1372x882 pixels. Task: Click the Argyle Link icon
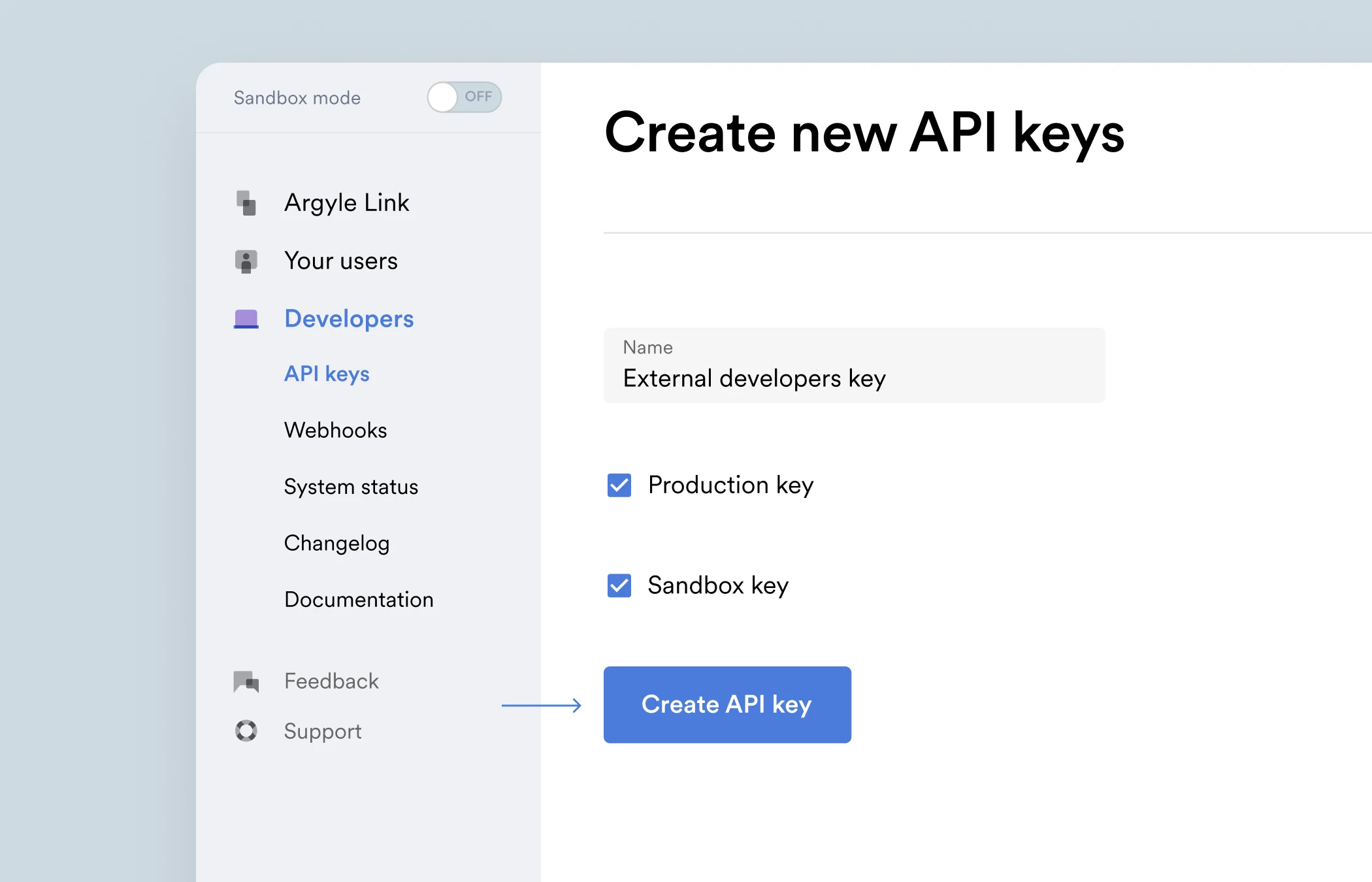(246, 203)
